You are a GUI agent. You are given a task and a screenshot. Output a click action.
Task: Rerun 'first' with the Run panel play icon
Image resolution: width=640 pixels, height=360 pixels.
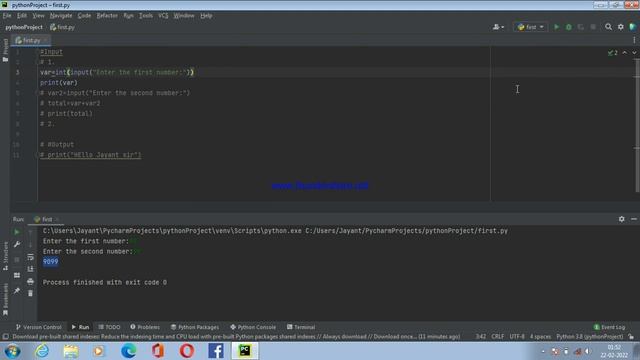click(17, 232)
